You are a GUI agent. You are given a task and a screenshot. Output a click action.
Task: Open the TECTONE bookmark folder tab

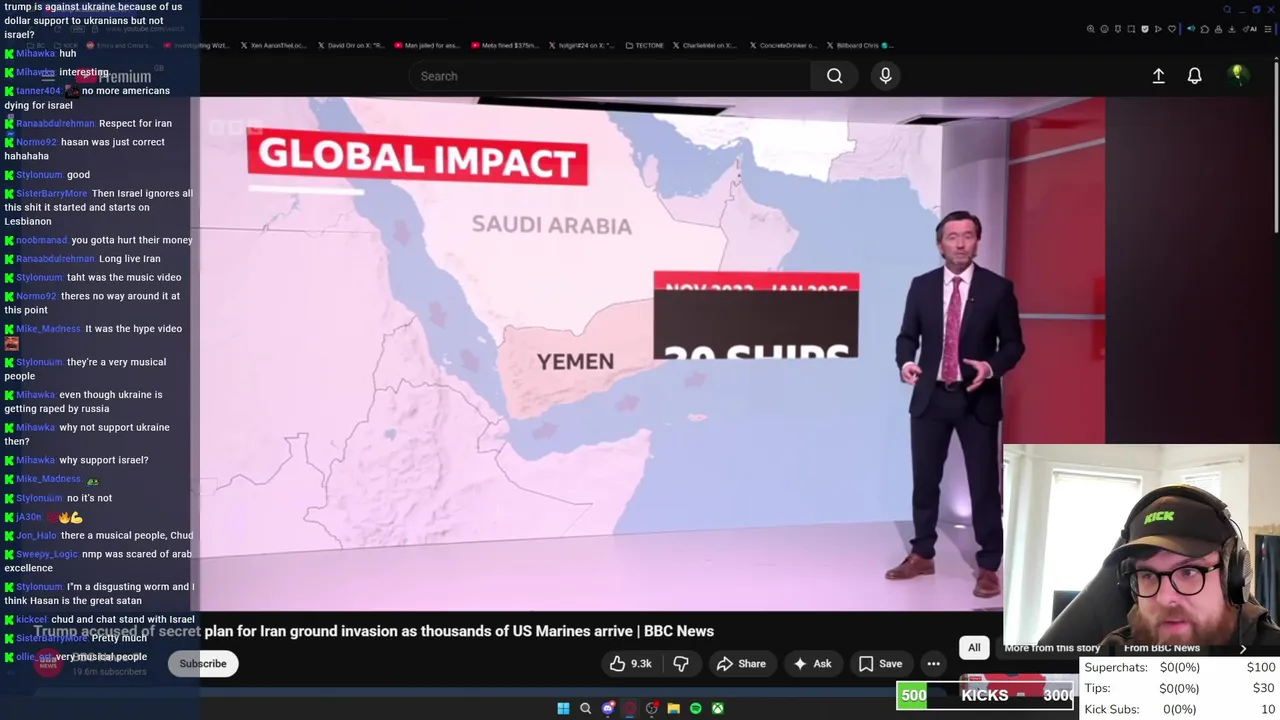click(x=643, y=45)
